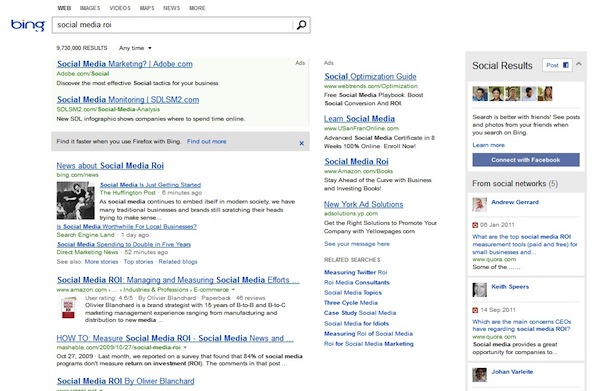
Task: Open the Social Media Marketing Adobe.com ad
Action: coord(125,64)
